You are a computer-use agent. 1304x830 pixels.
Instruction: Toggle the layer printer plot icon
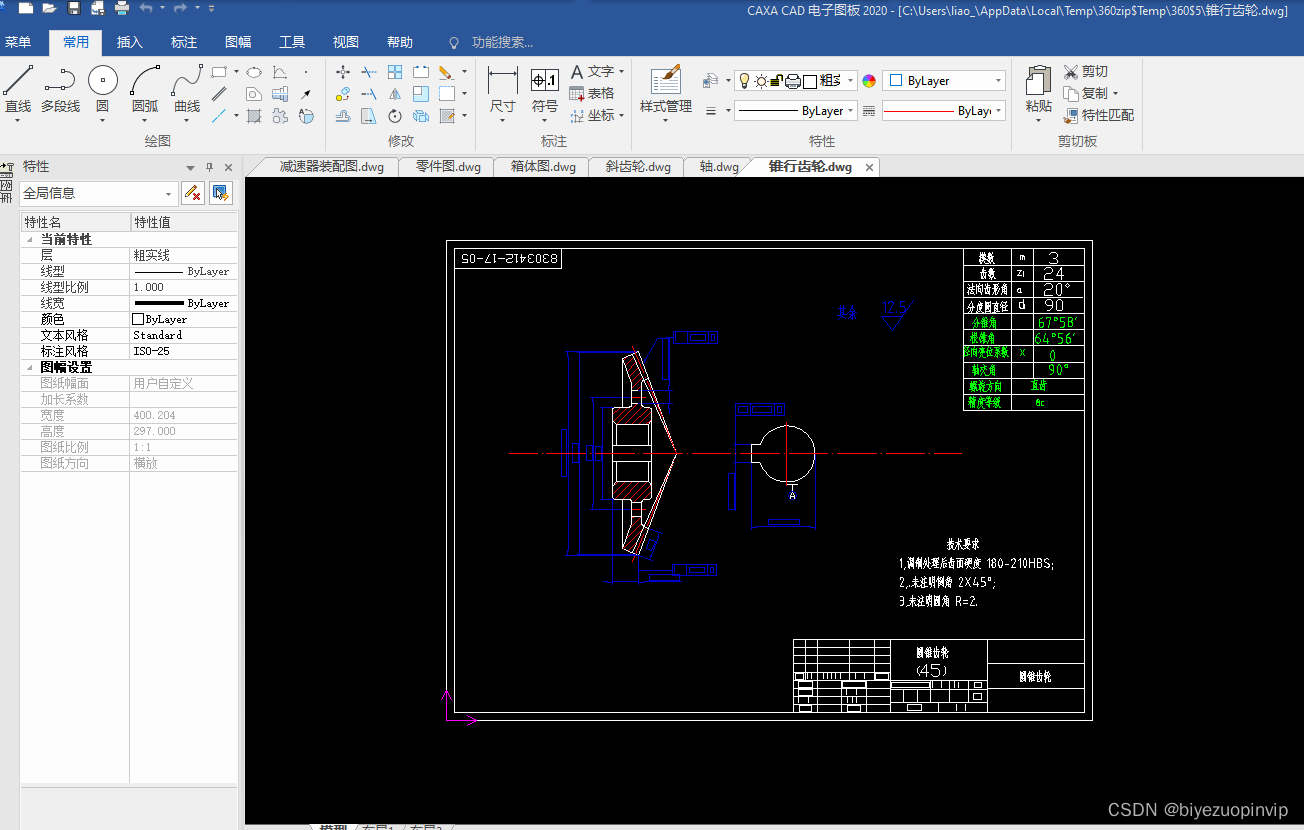point(793,81)
